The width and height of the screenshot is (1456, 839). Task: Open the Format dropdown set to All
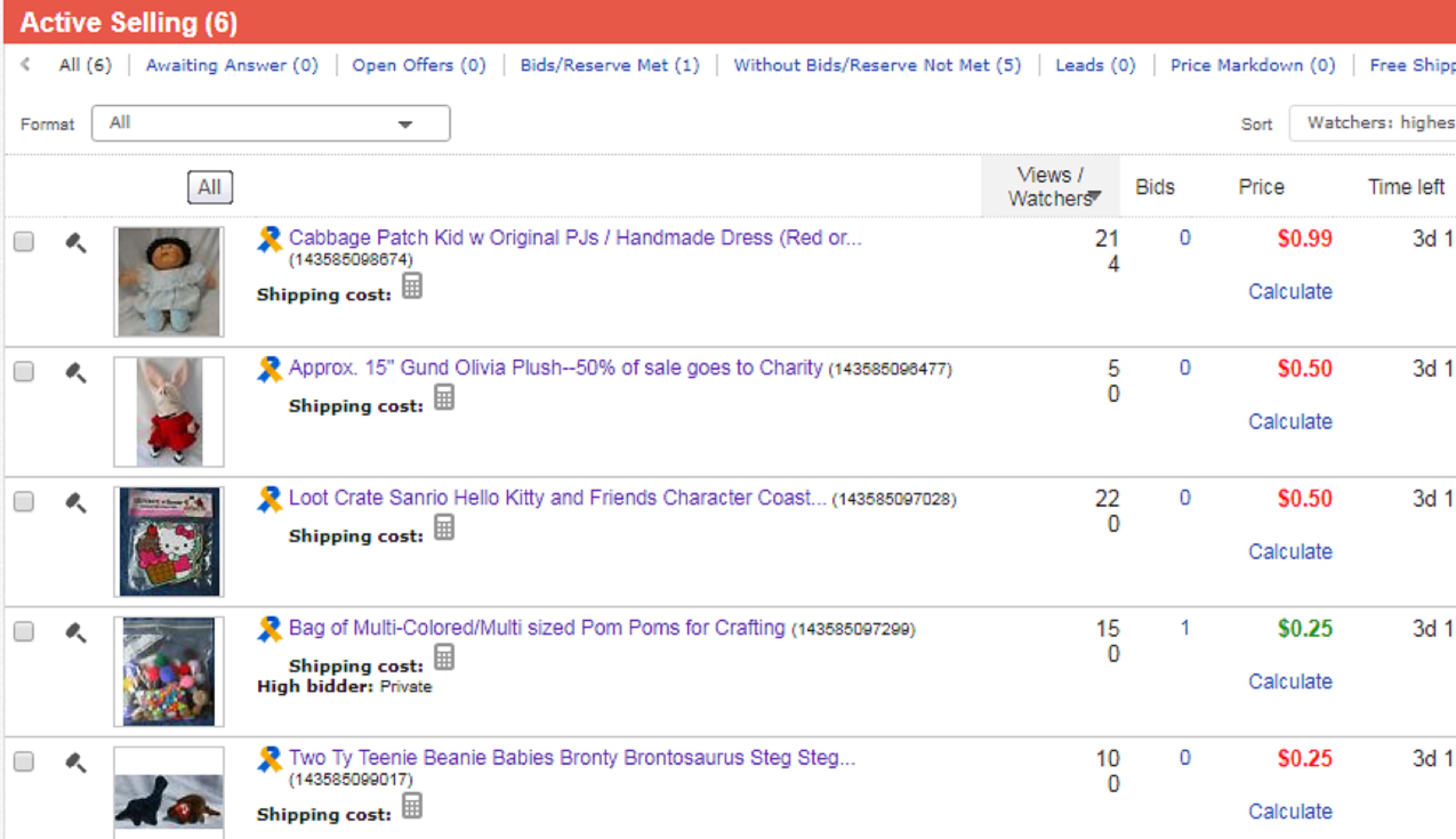(270, 123)
